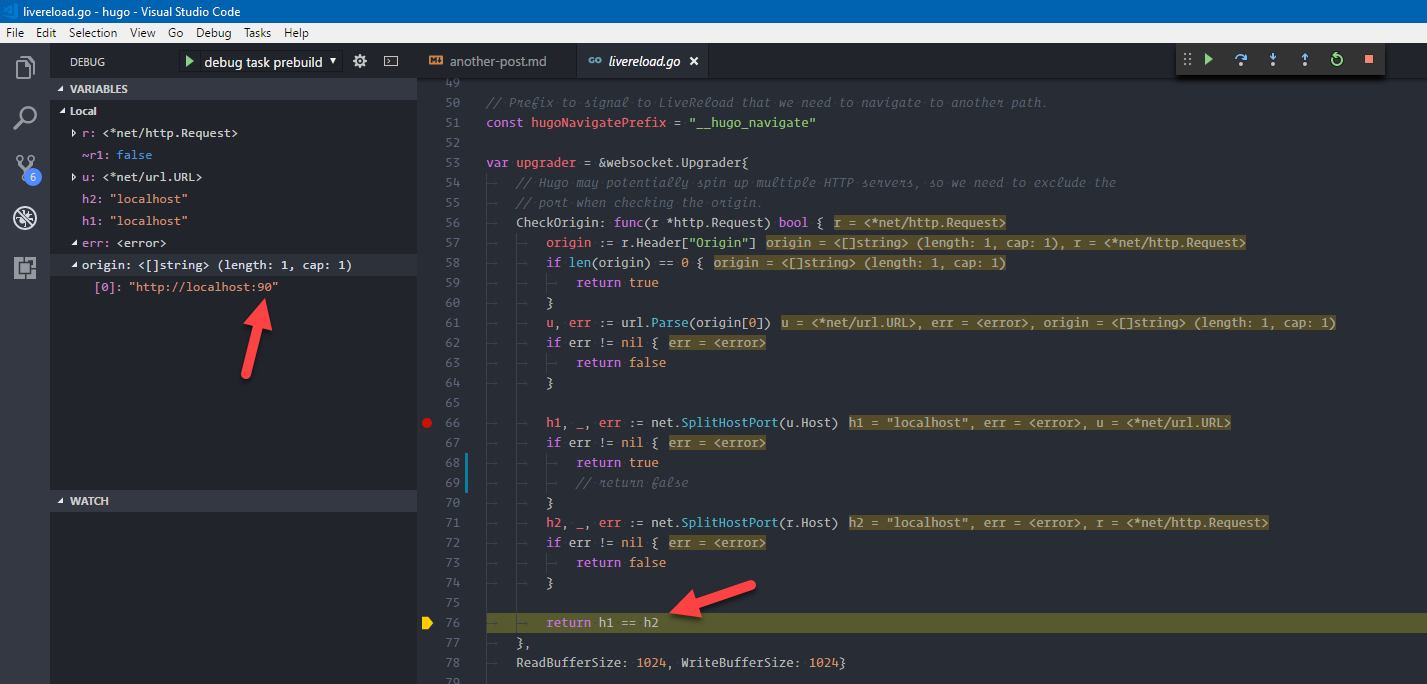Click the VS Code icon in title bar
1427x684 pixels.
coord(11,11)
